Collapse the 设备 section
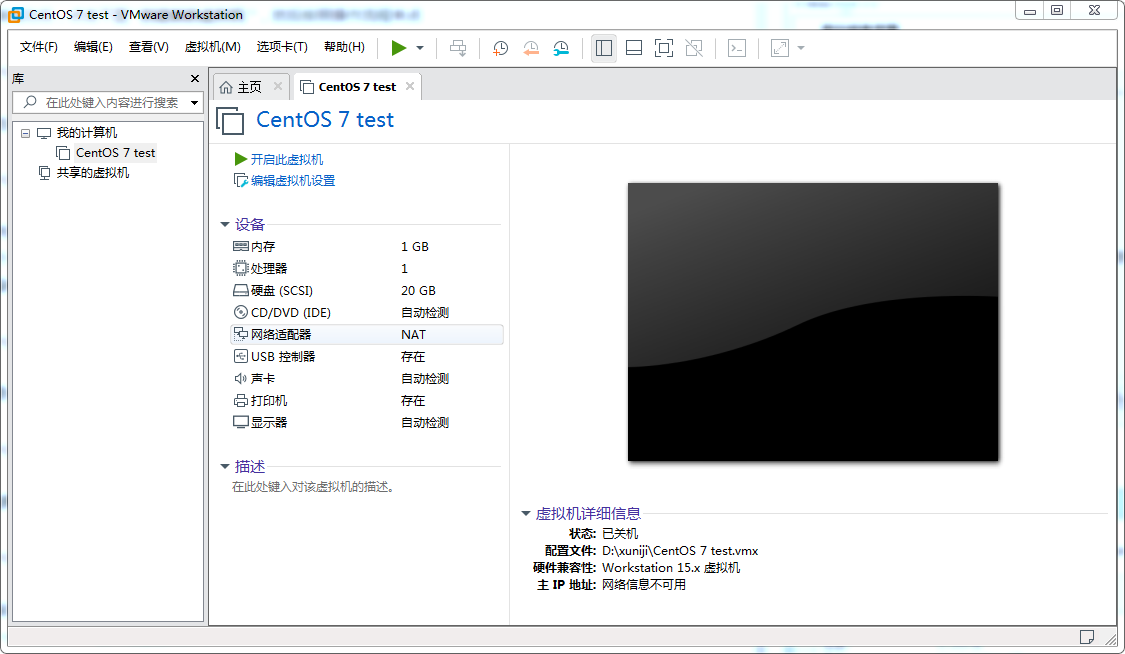The image size is (1125, 654). point(225,224)
